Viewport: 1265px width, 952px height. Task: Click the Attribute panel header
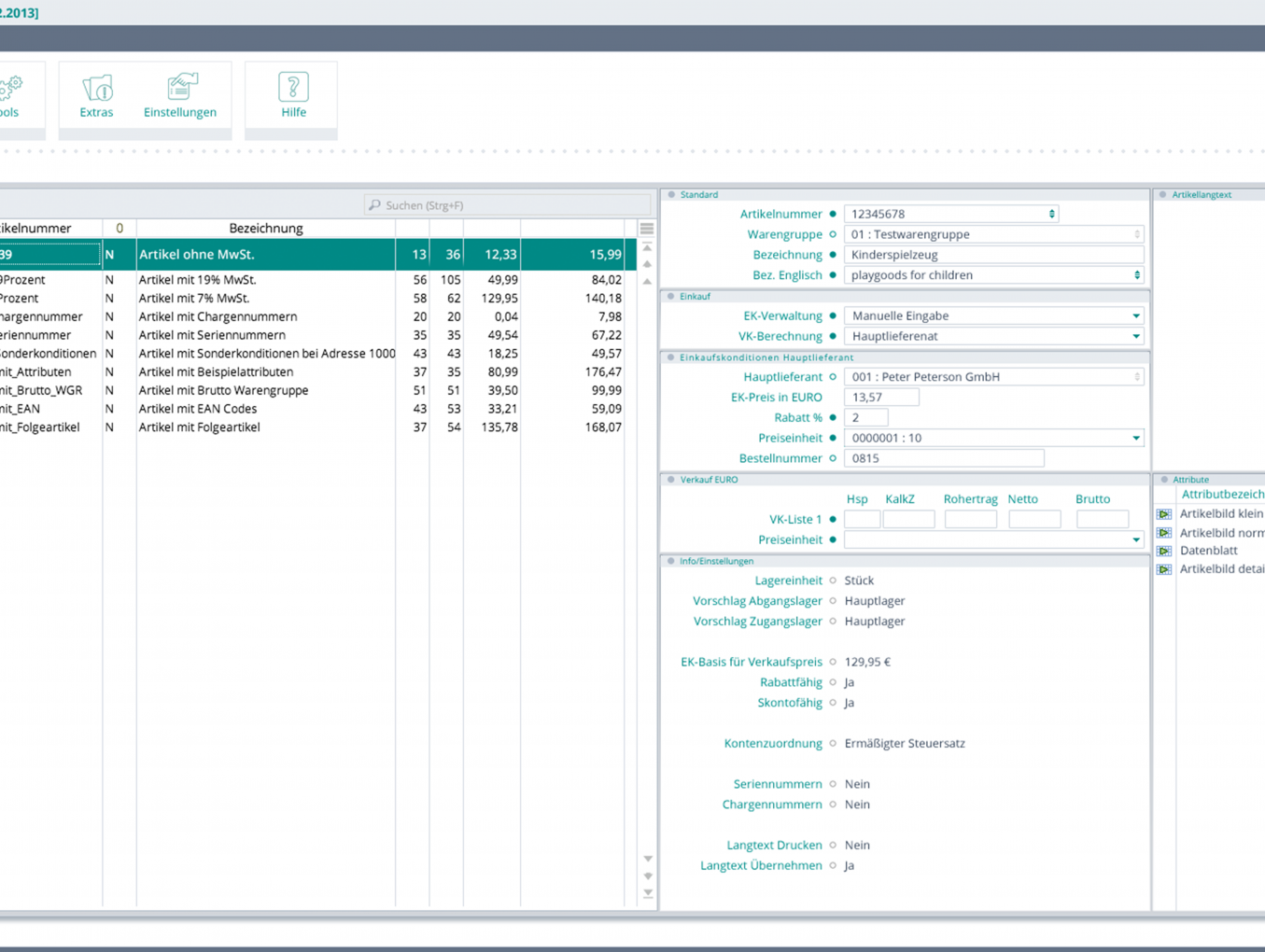(x=1210, y=479)
